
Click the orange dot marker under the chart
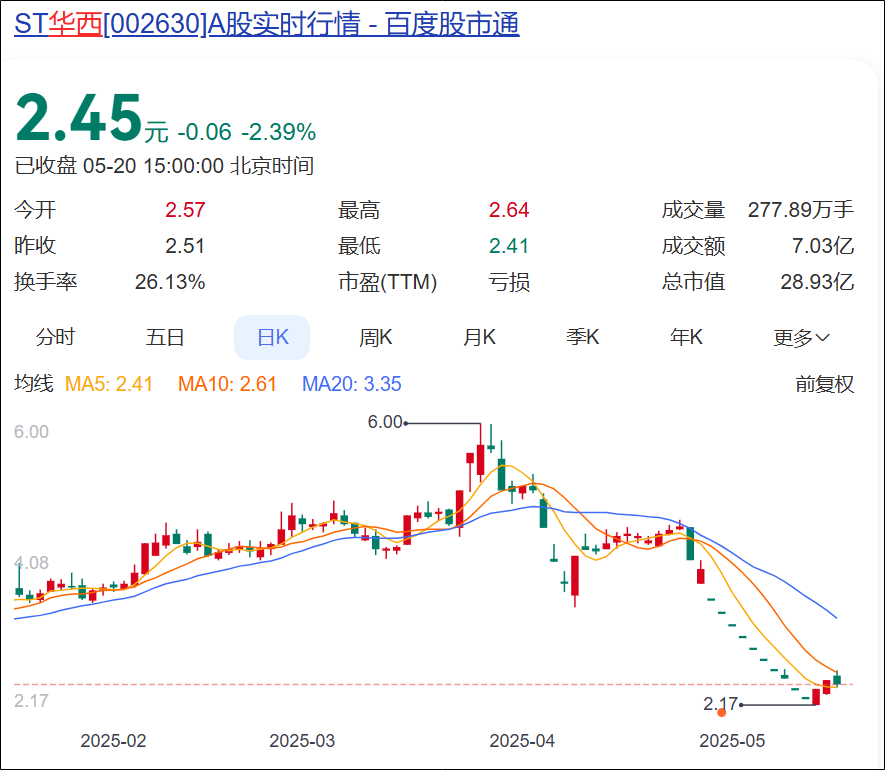pyautogui.click(x=722, y=713)
